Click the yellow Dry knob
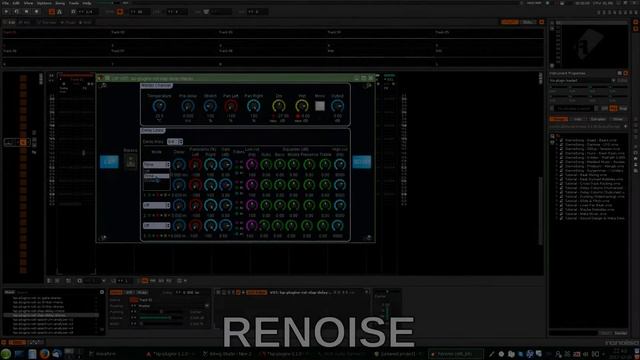 pyautogui.click(x=279, y=106)
